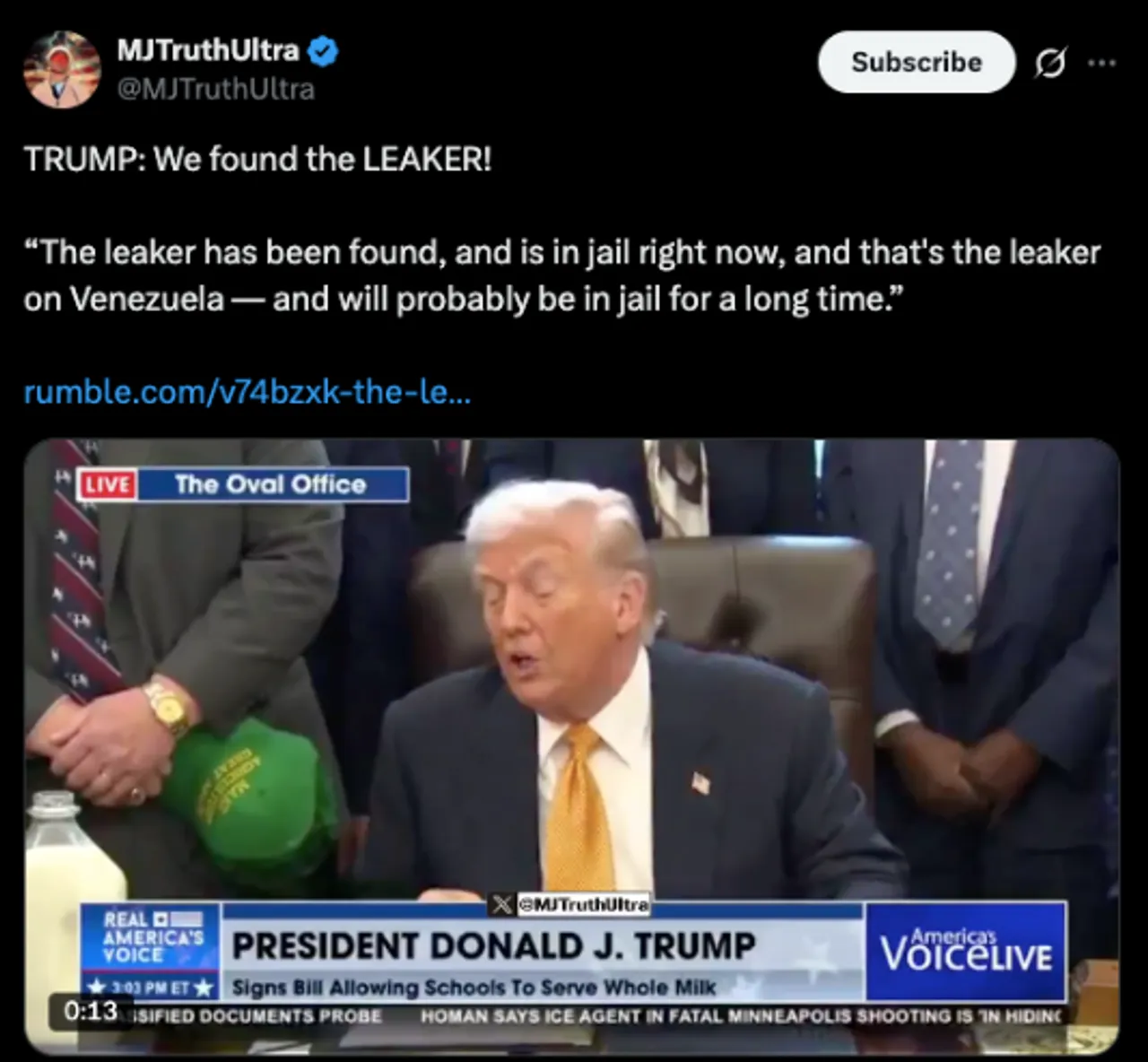Viewport: 1148px width, 1062px height.
Task: Click the TRUMP: We found the LEAKER headline
Action: click(257, 160)
